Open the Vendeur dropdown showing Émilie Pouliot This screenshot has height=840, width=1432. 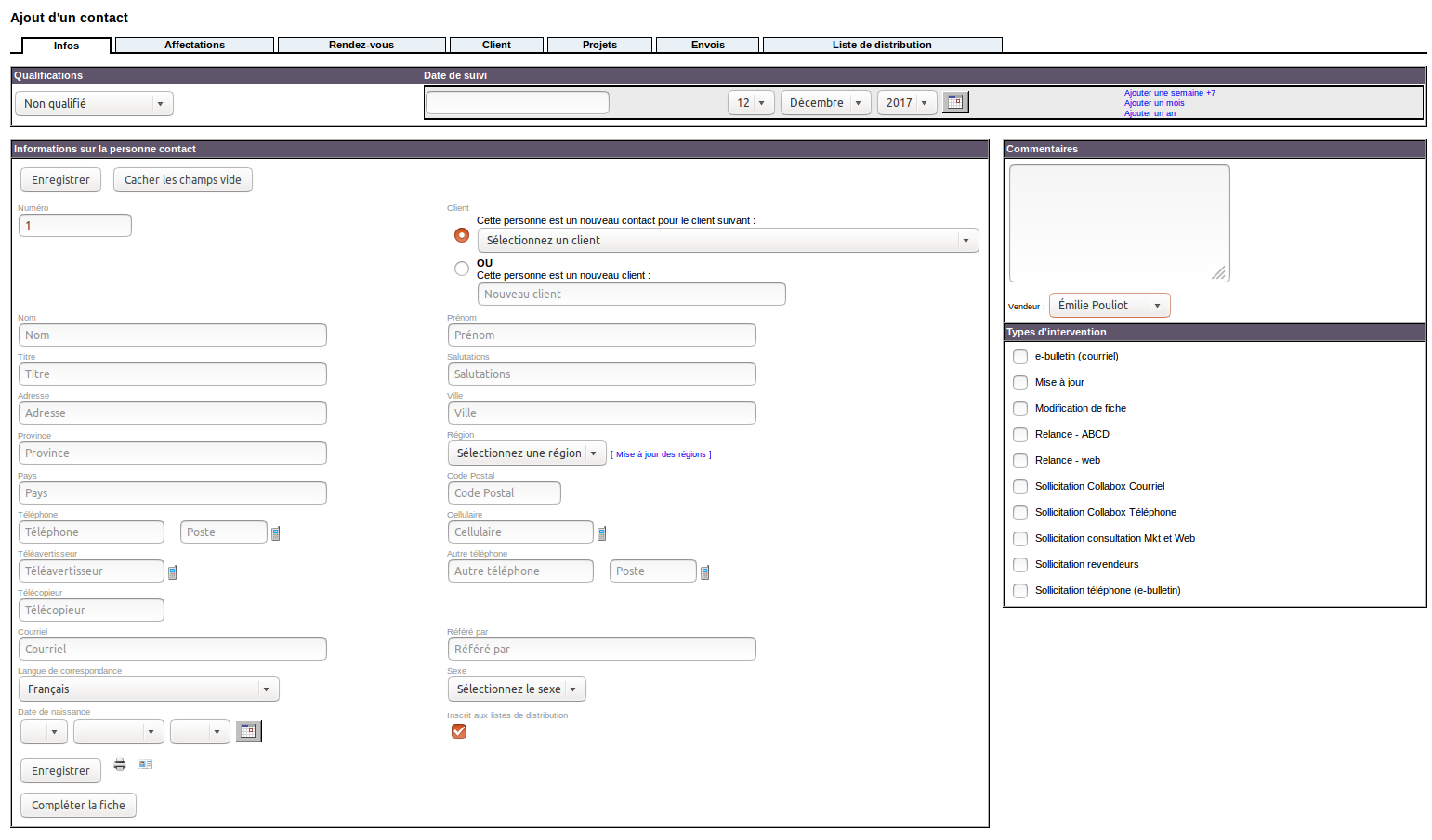pos(1110,306)
